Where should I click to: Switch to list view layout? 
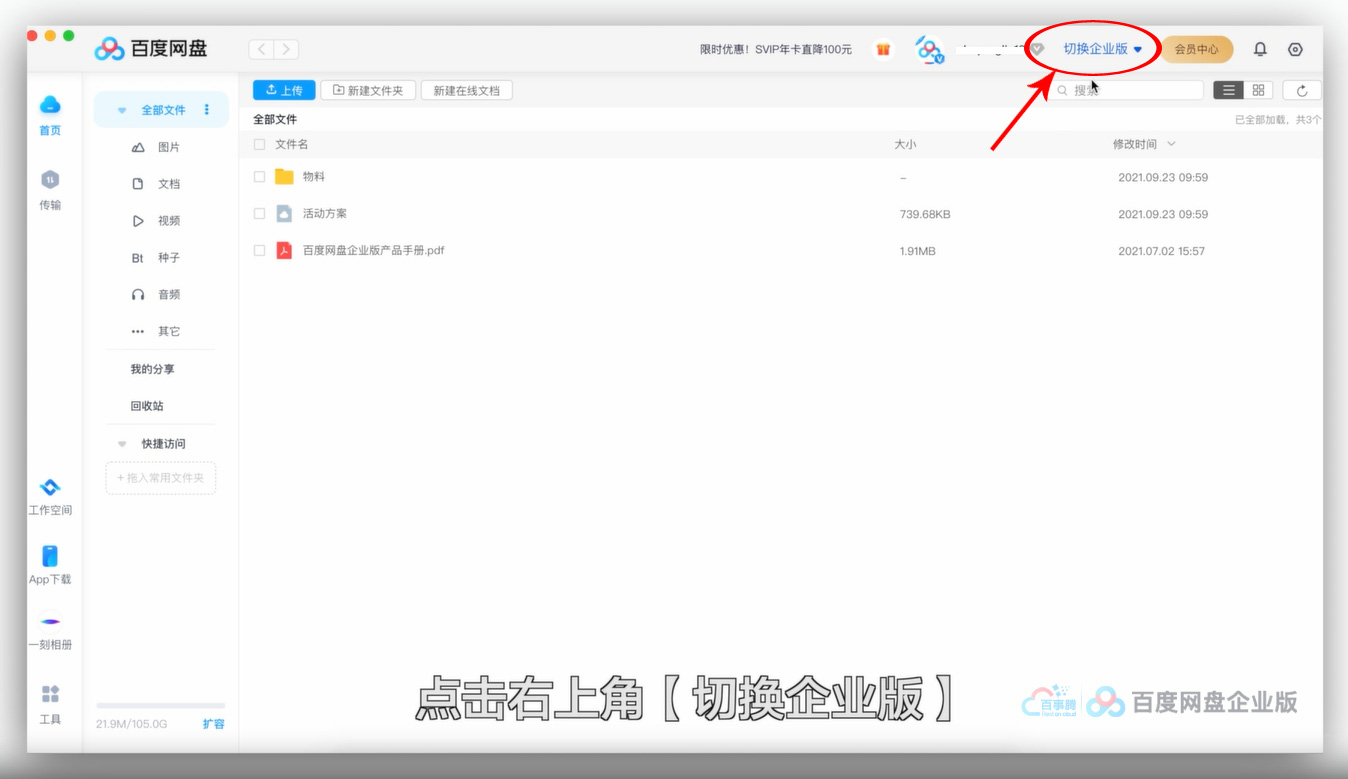pyautogui.click(x=1228, y=90)
